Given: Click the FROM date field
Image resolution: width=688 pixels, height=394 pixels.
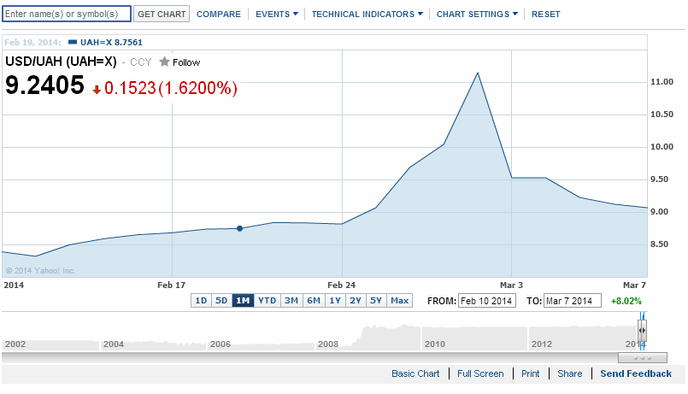Looking at the screenshot, I should coord(487,301).
